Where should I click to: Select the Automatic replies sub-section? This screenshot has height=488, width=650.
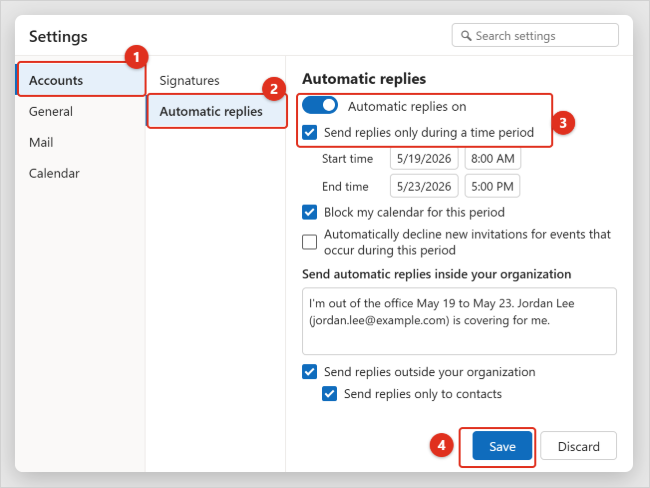216,111
